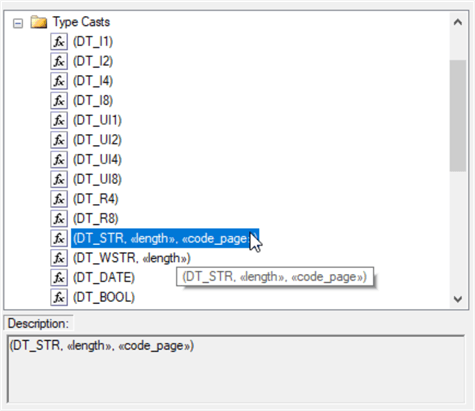
Task: Click the fx icon beside (DT_UI2)
Action: (x=59, y=140)
